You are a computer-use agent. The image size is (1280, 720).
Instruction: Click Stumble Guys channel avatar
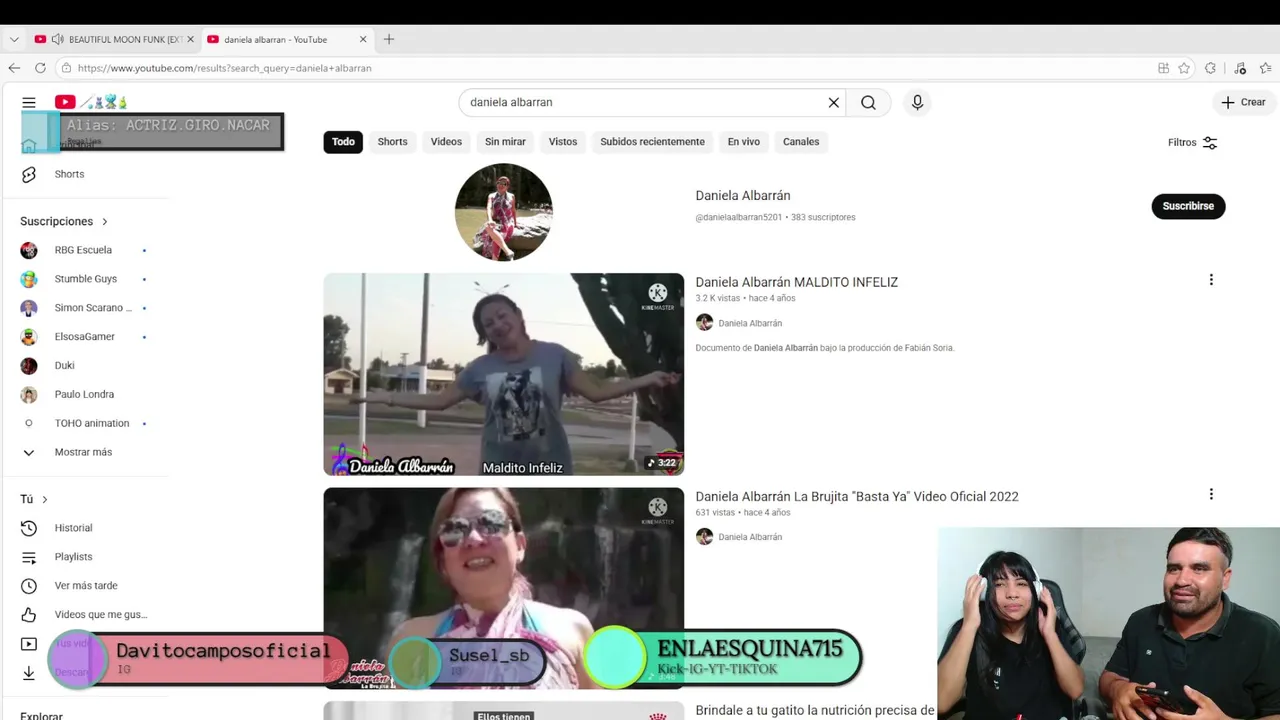tap(29, 279)
